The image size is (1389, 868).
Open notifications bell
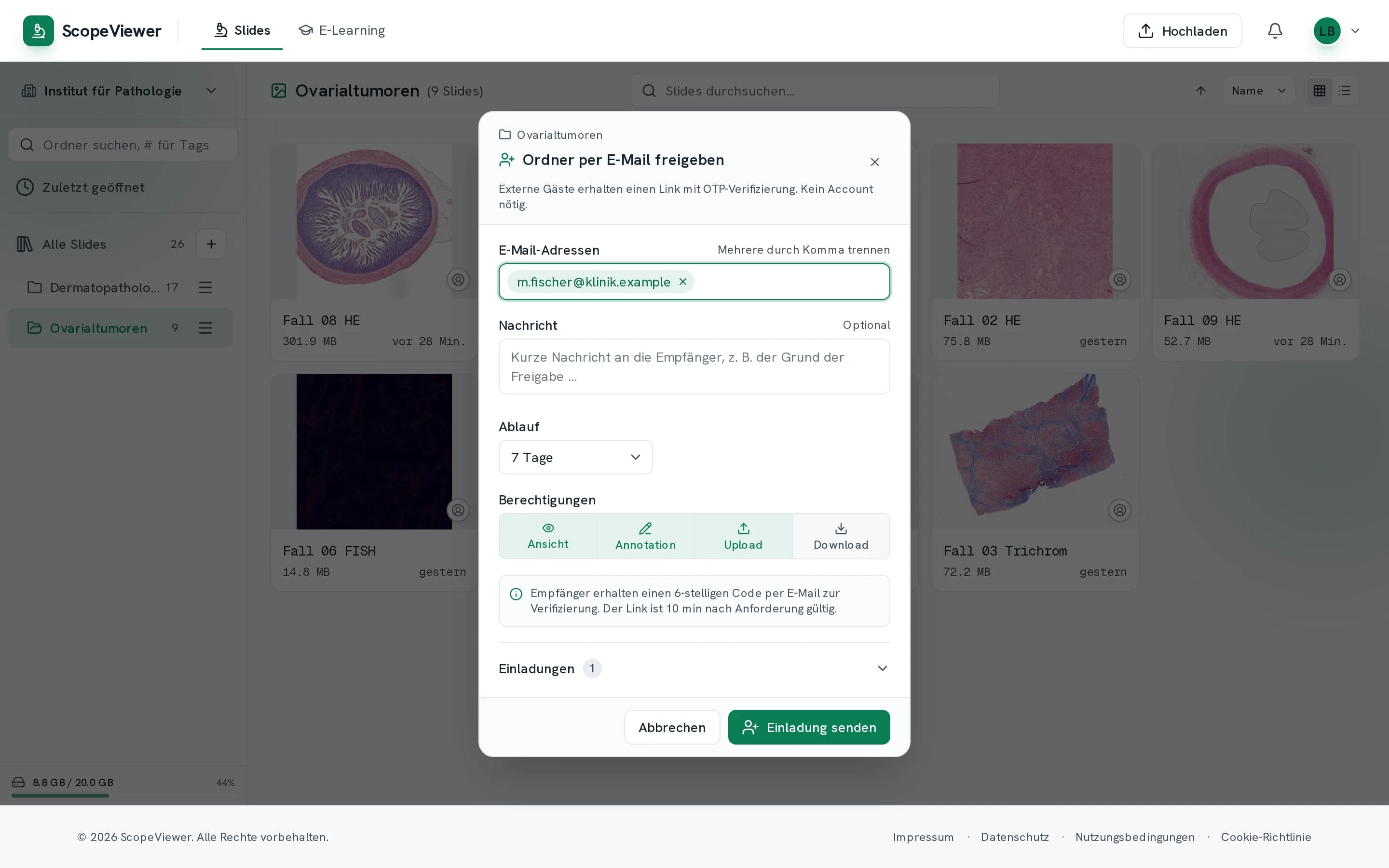1275,31
